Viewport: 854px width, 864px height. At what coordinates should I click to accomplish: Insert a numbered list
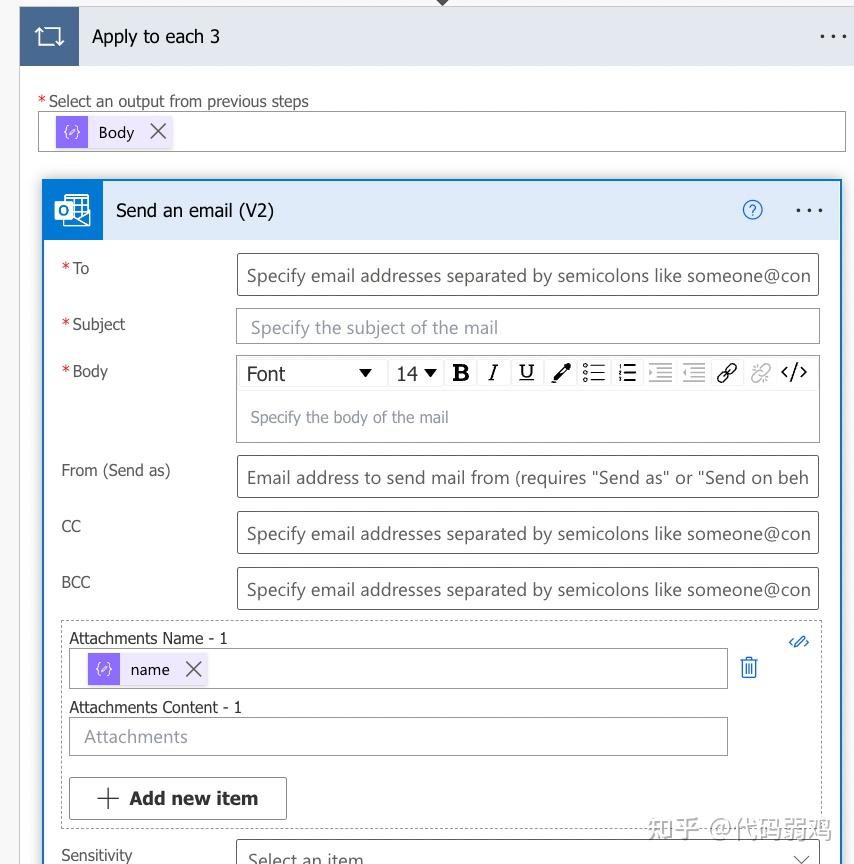click(627, 373)
